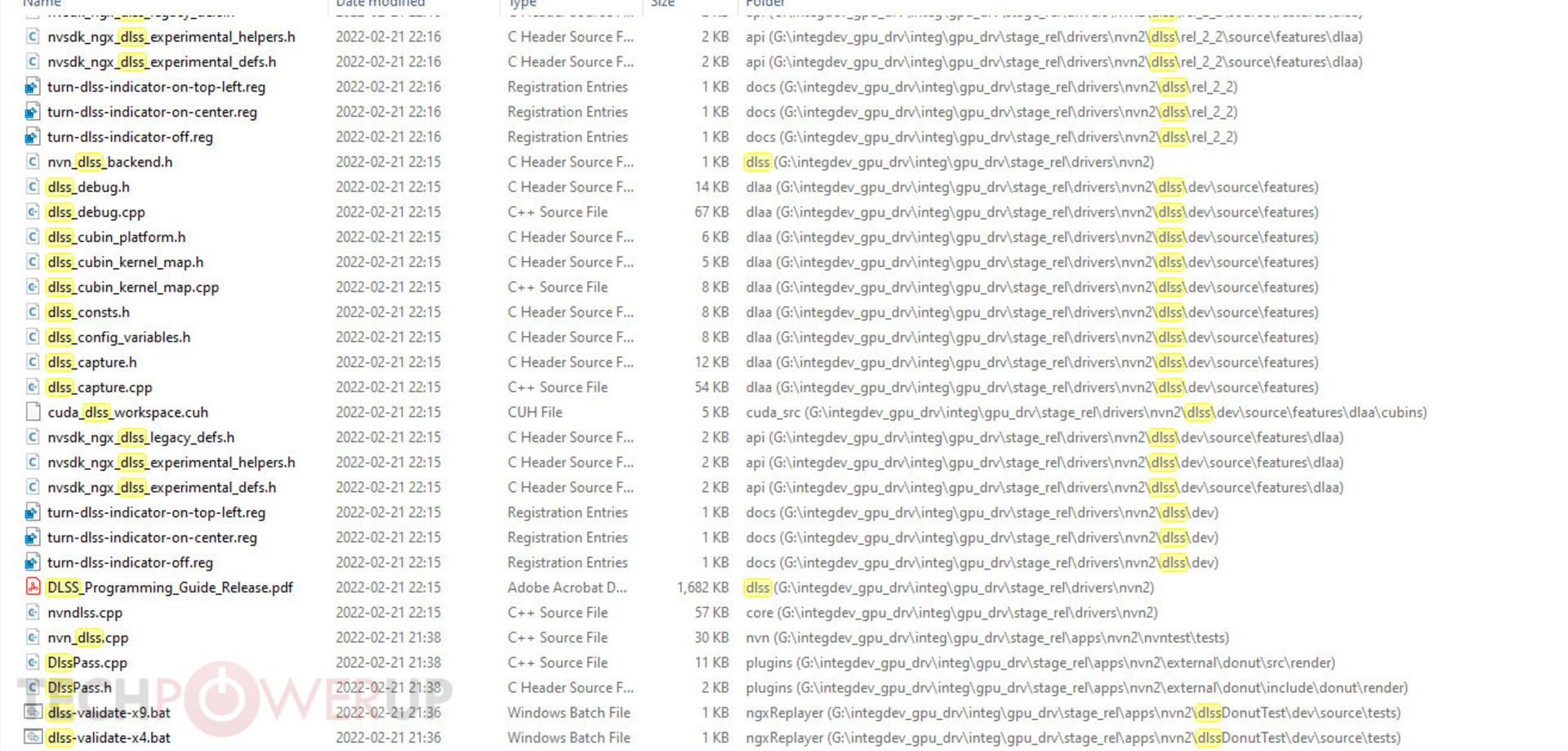Click the icon of nvsdk_ngx_dlss_experimental_defs.h in dlss\dev
Viewport: 1568px width, 751px height.
[33, 487]
